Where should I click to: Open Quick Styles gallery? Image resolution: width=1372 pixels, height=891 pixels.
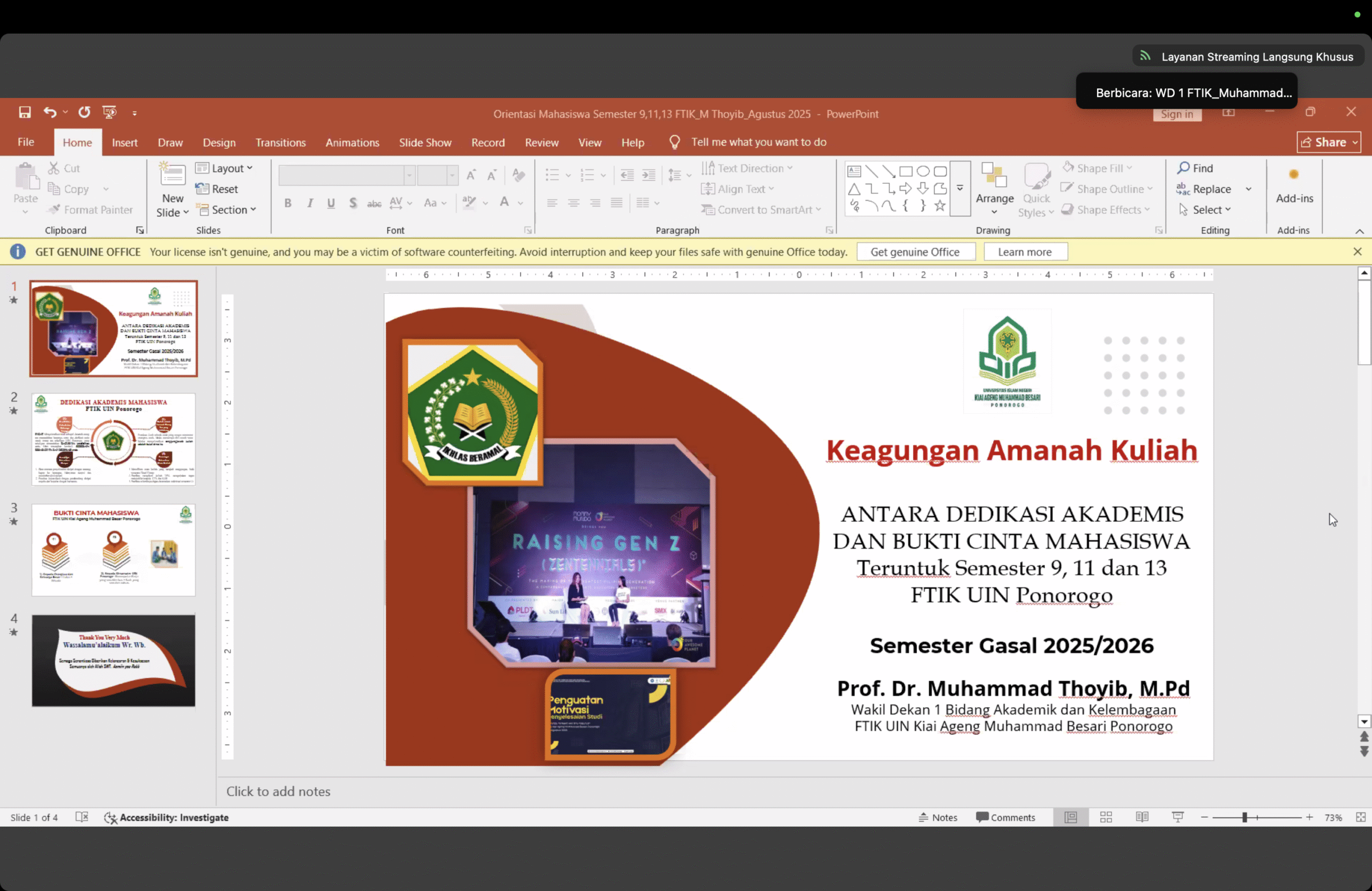[1036, 190]
